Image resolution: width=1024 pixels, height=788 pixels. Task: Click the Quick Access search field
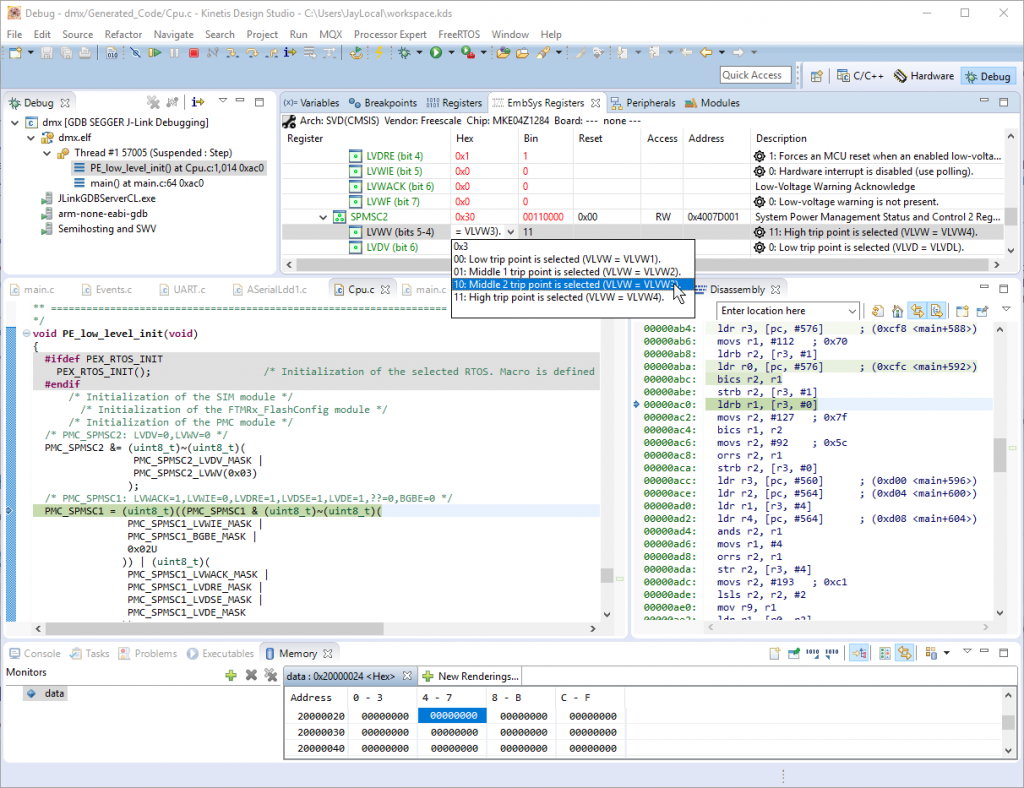coord(755,75)
